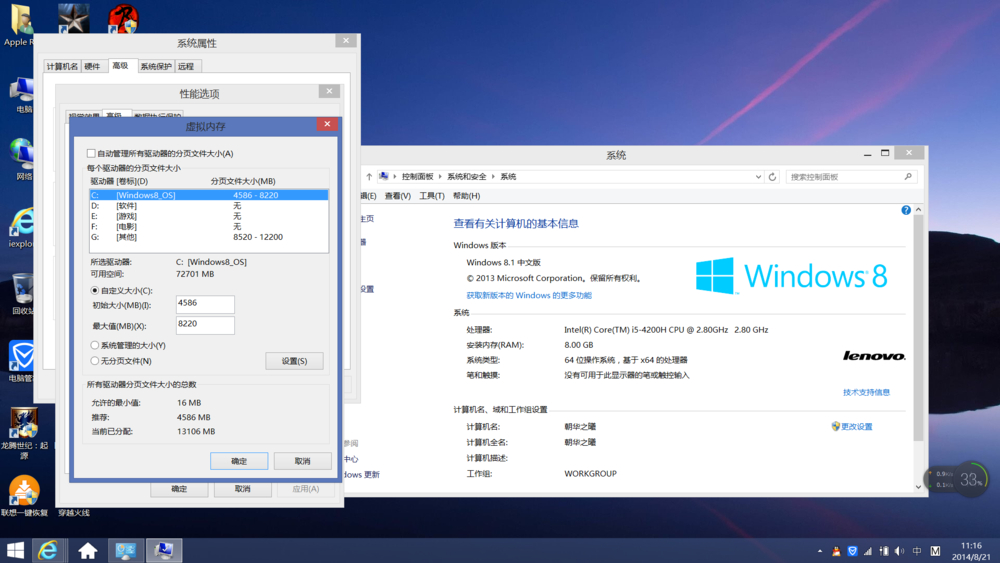
Task: Go up one level in System window
Action: point(369,177)
